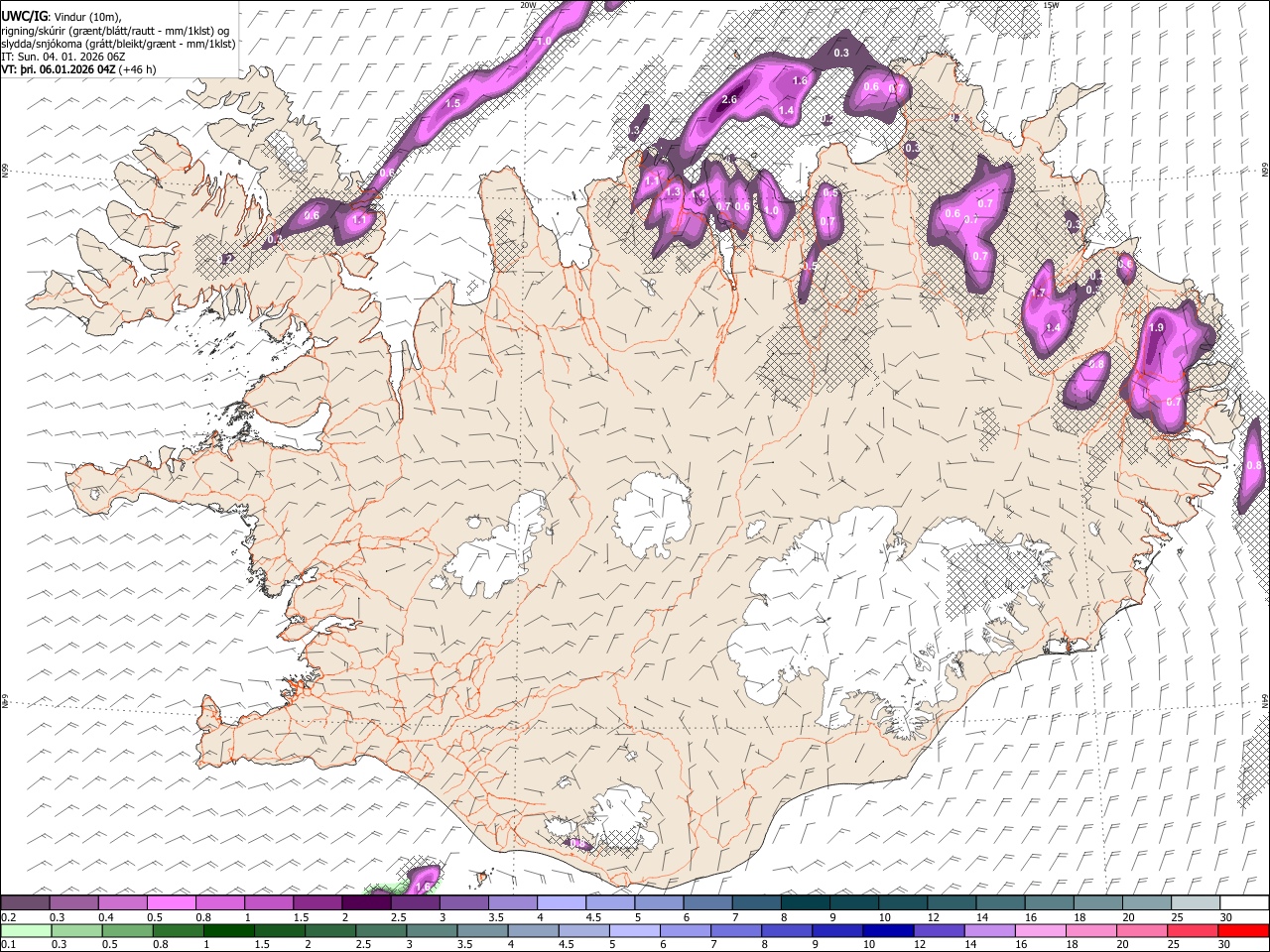Select bright pink upper legend swatch above 0.5

(172, 902)
